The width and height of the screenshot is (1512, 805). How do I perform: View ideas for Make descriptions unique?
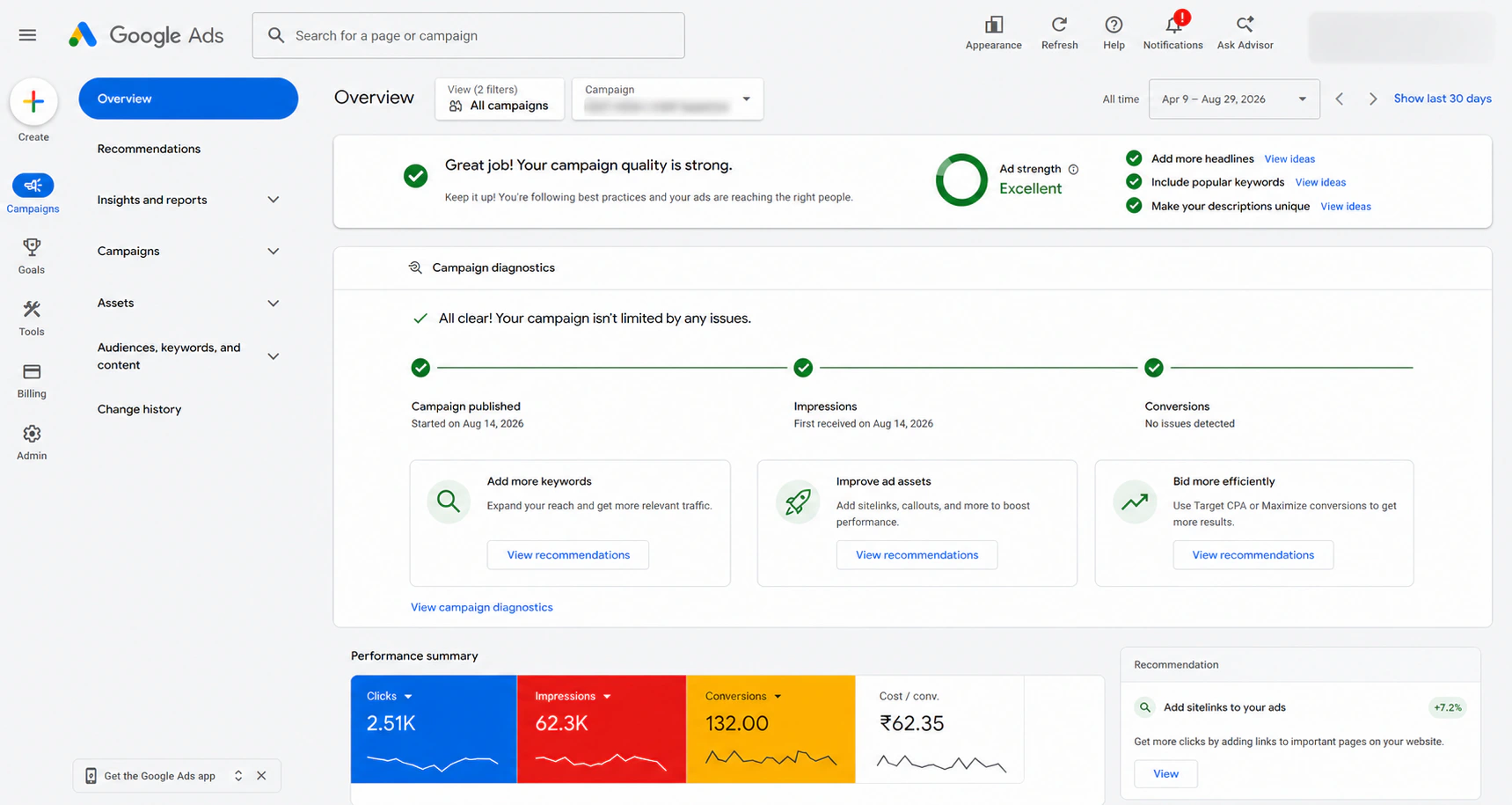[x=1346, y=206]
